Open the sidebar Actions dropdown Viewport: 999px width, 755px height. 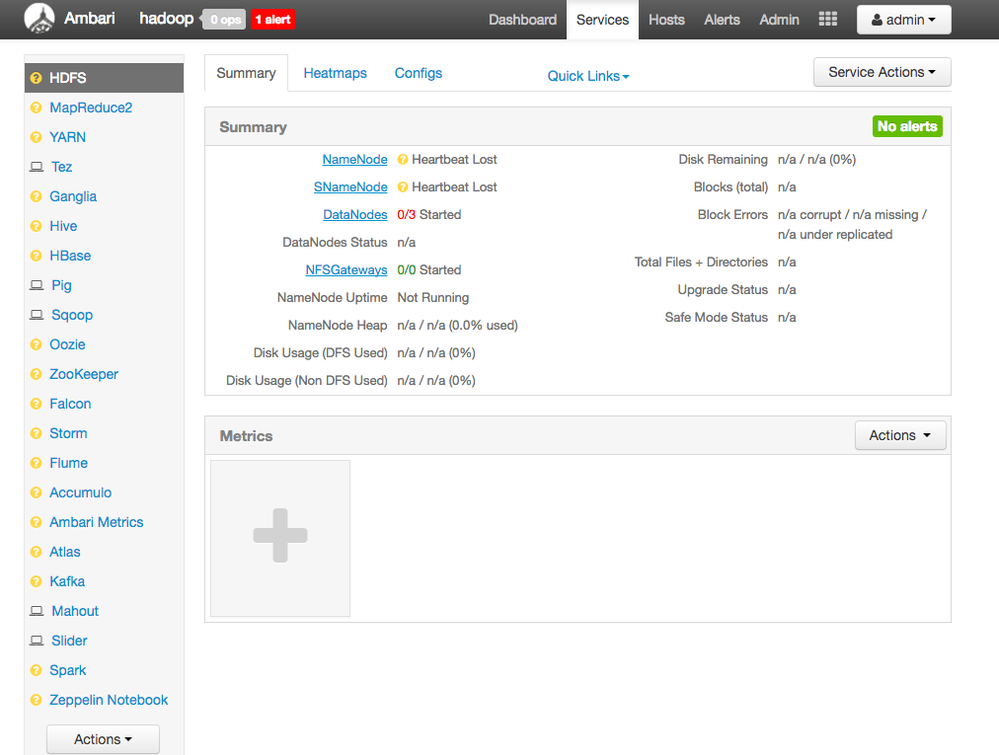click(x=103, y=739)
